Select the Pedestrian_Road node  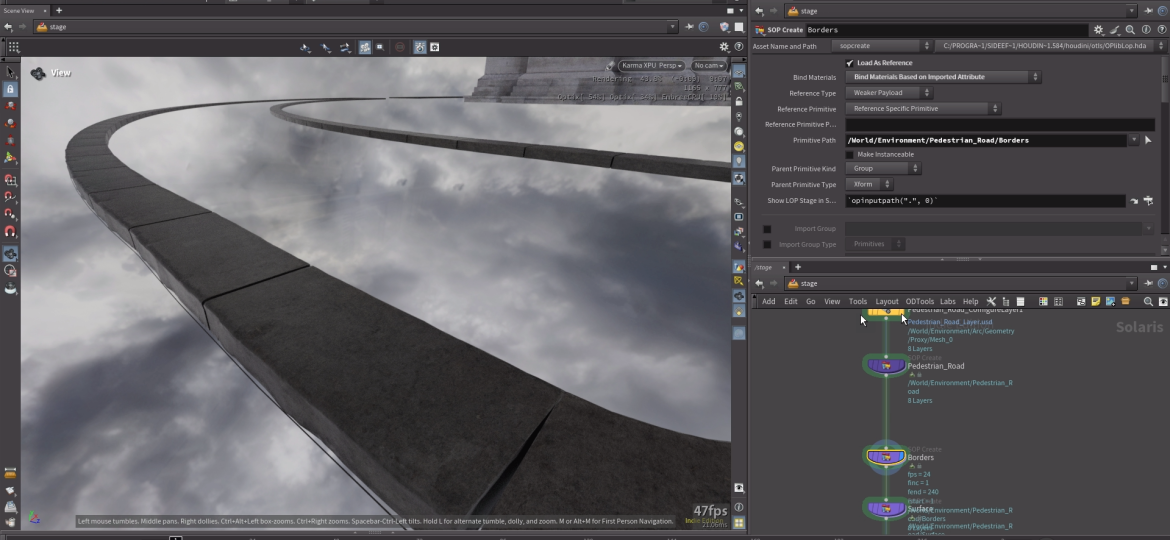point(885,366)
